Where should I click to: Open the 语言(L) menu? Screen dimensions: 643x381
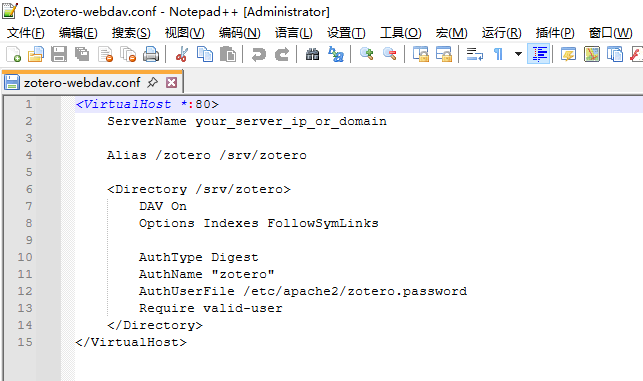(x=294, y=33)
